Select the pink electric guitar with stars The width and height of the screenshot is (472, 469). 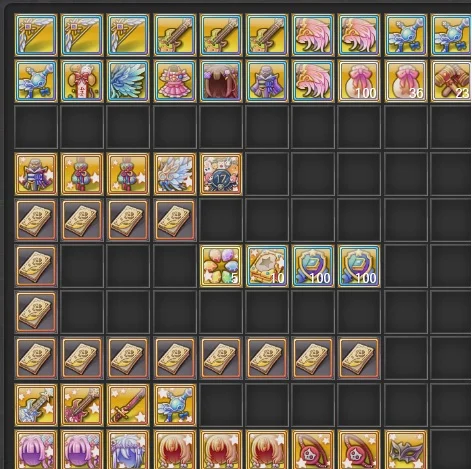pyautogui.click(x=82, y=405)
